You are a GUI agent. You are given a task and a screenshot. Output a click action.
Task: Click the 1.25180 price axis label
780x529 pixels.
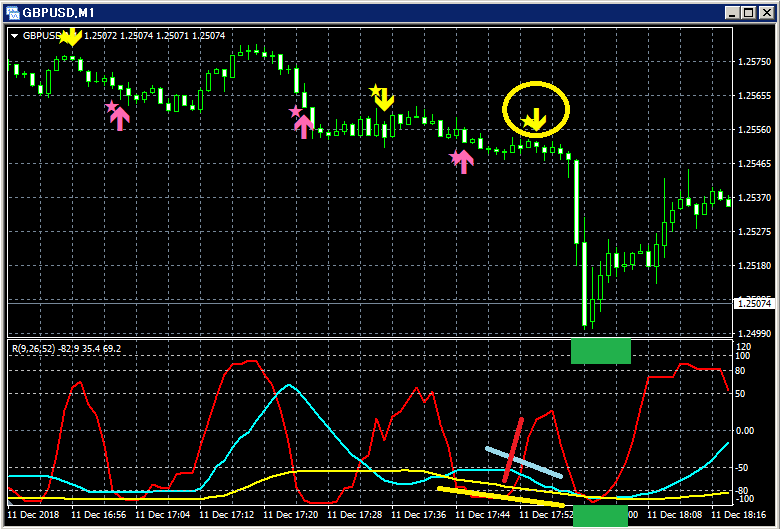click(755, 266)
